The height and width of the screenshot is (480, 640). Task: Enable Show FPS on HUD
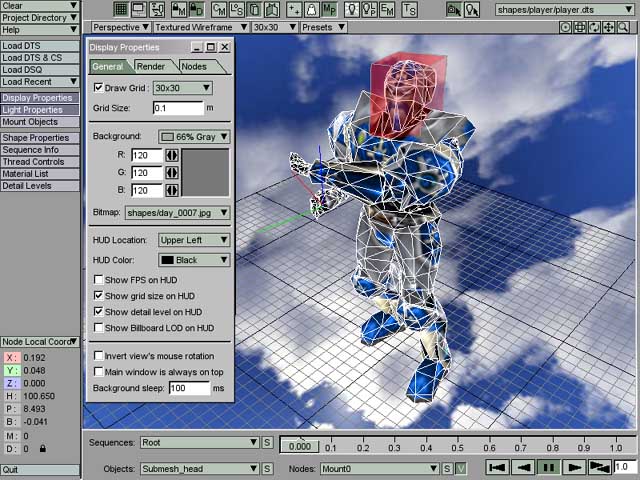98,280
